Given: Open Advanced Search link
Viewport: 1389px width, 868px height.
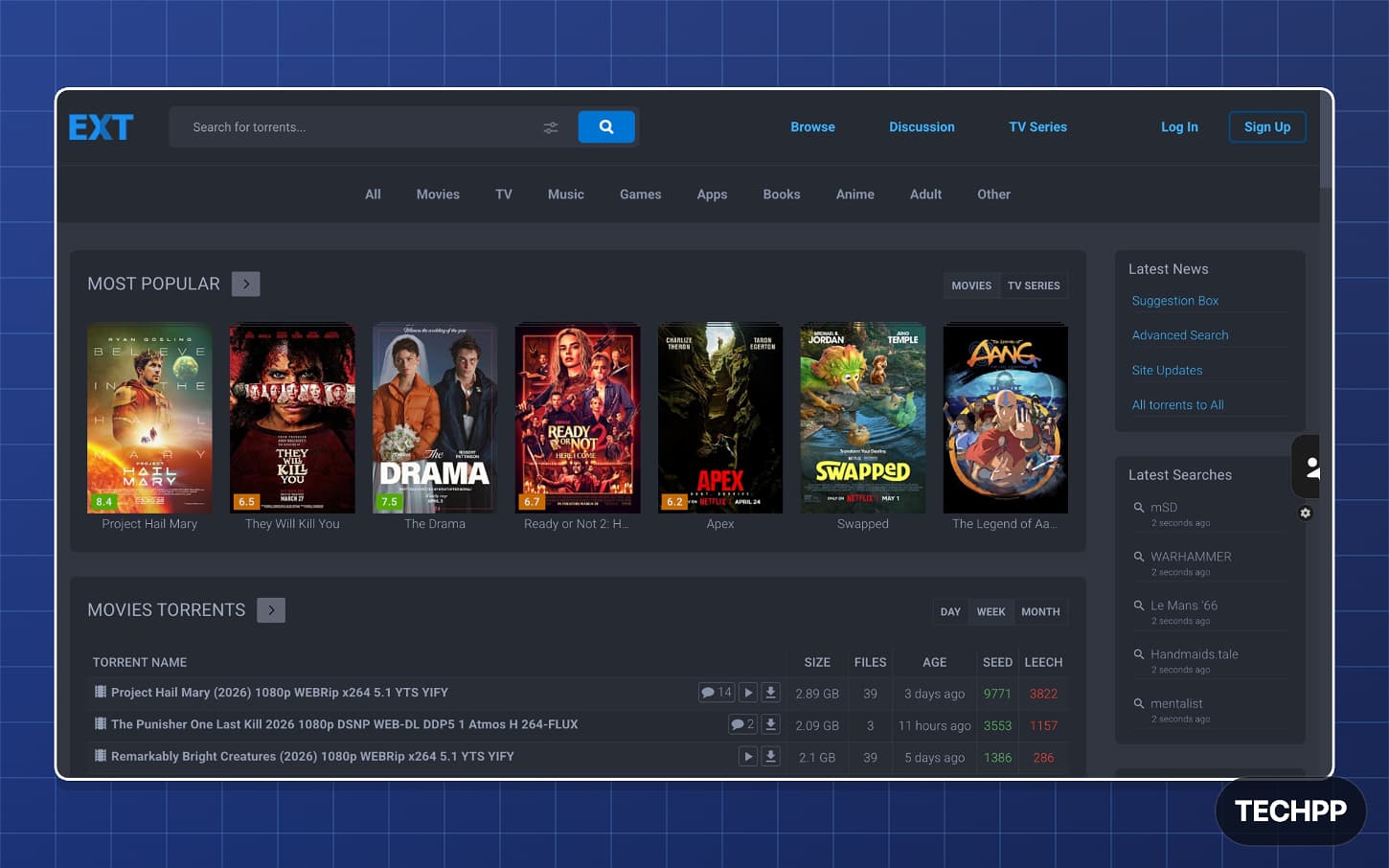Looking at the screenshot, I should pos(1180,335).
